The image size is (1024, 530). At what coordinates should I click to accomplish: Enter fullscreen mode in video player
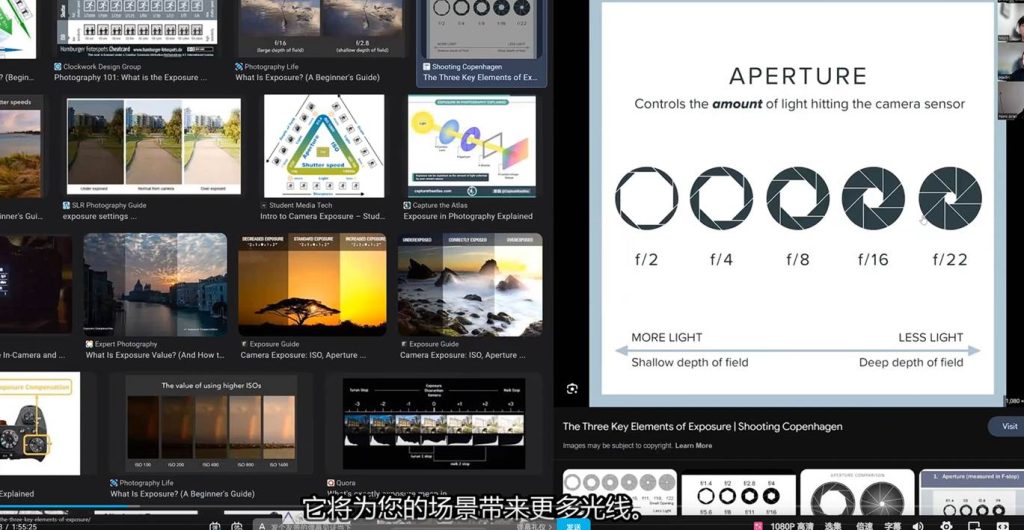coord(1003,525)
